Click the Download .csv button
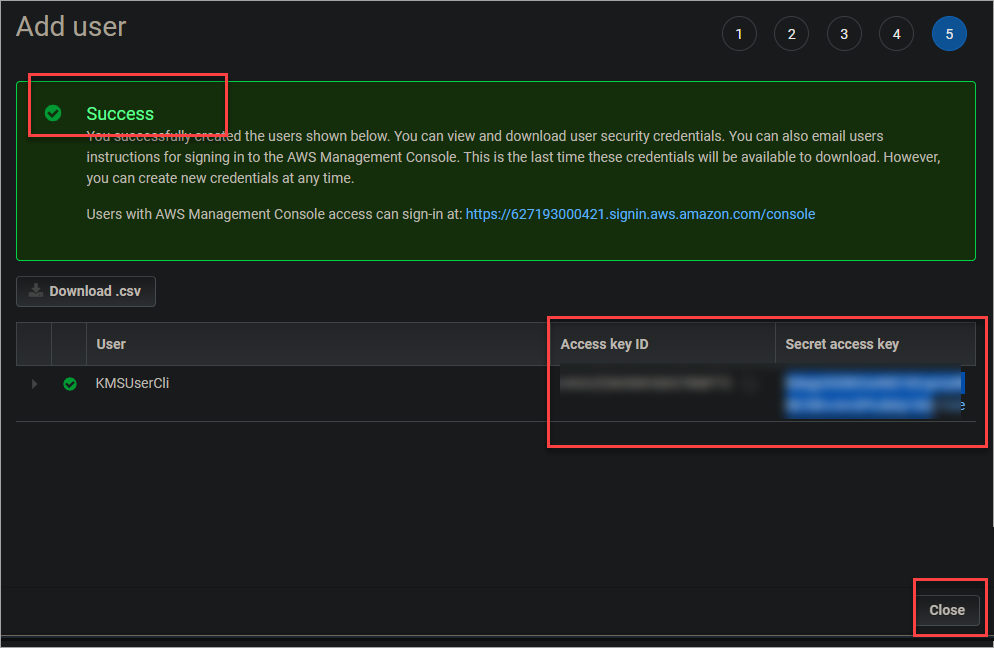Viewport: 994px width, 648px height. pyautogui.click(x=86, y=291)
